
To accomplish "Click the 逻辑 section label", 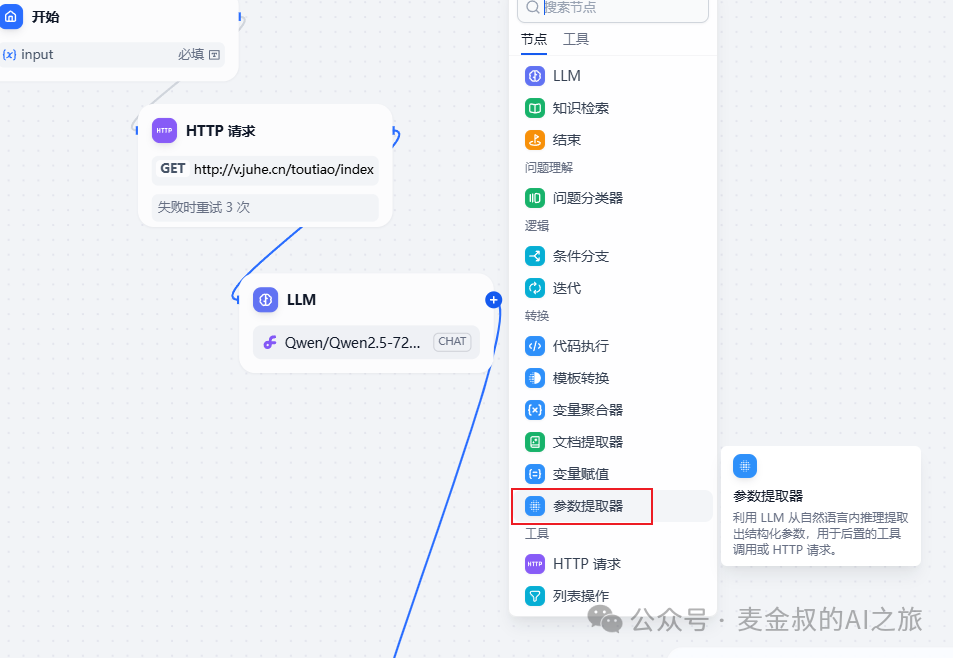I will (537, 226).
